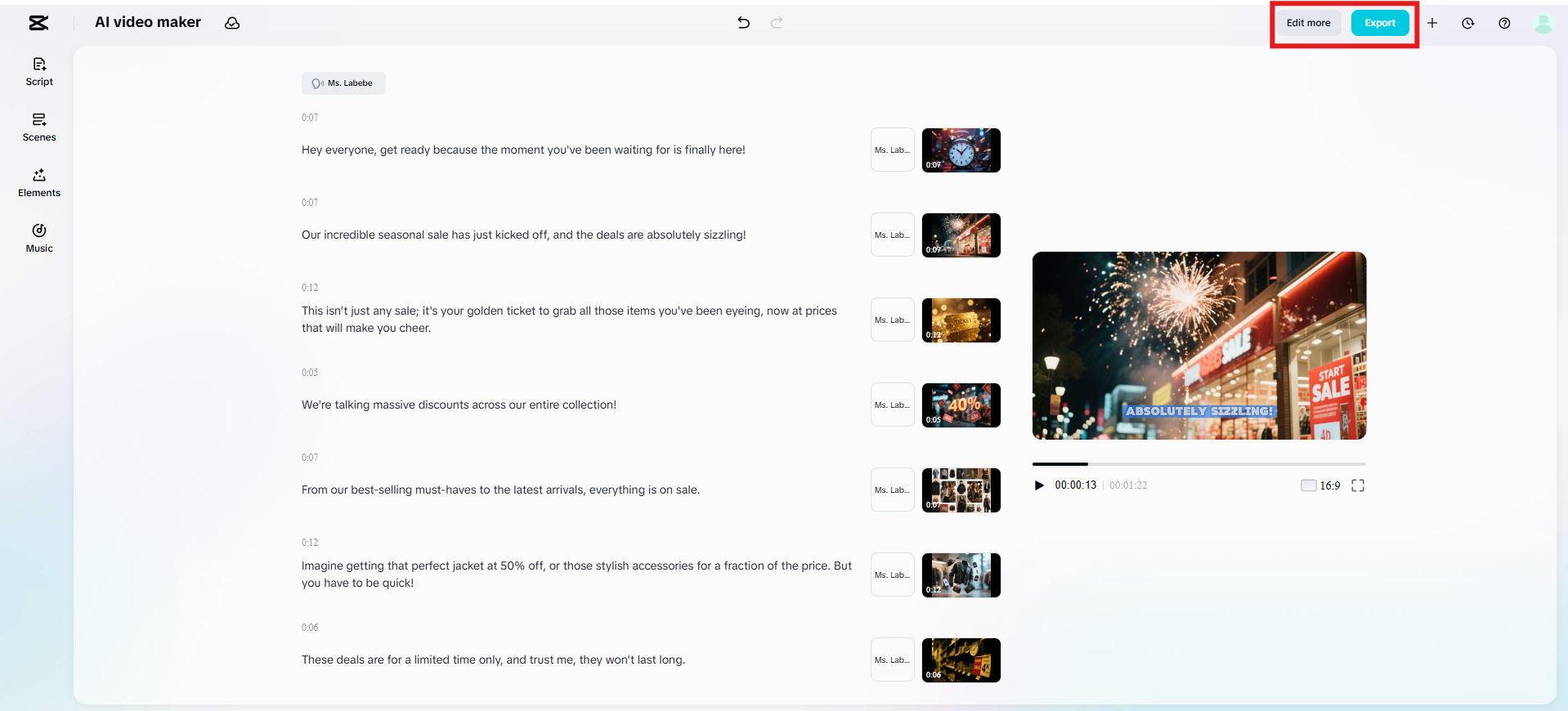1568x711 pixels.
Task: Click script line 'This isn't just any sale'
Action: pyautogui.click(x=570, y=320)
